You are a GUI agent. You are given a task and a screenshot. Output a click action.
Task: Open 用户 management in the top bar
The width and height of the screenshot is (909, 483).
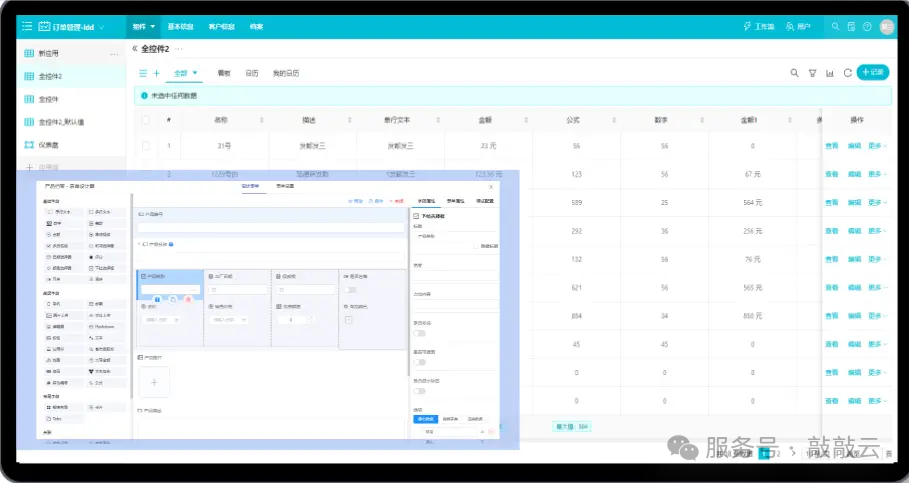pyautogui.click(x=798, y=27)
